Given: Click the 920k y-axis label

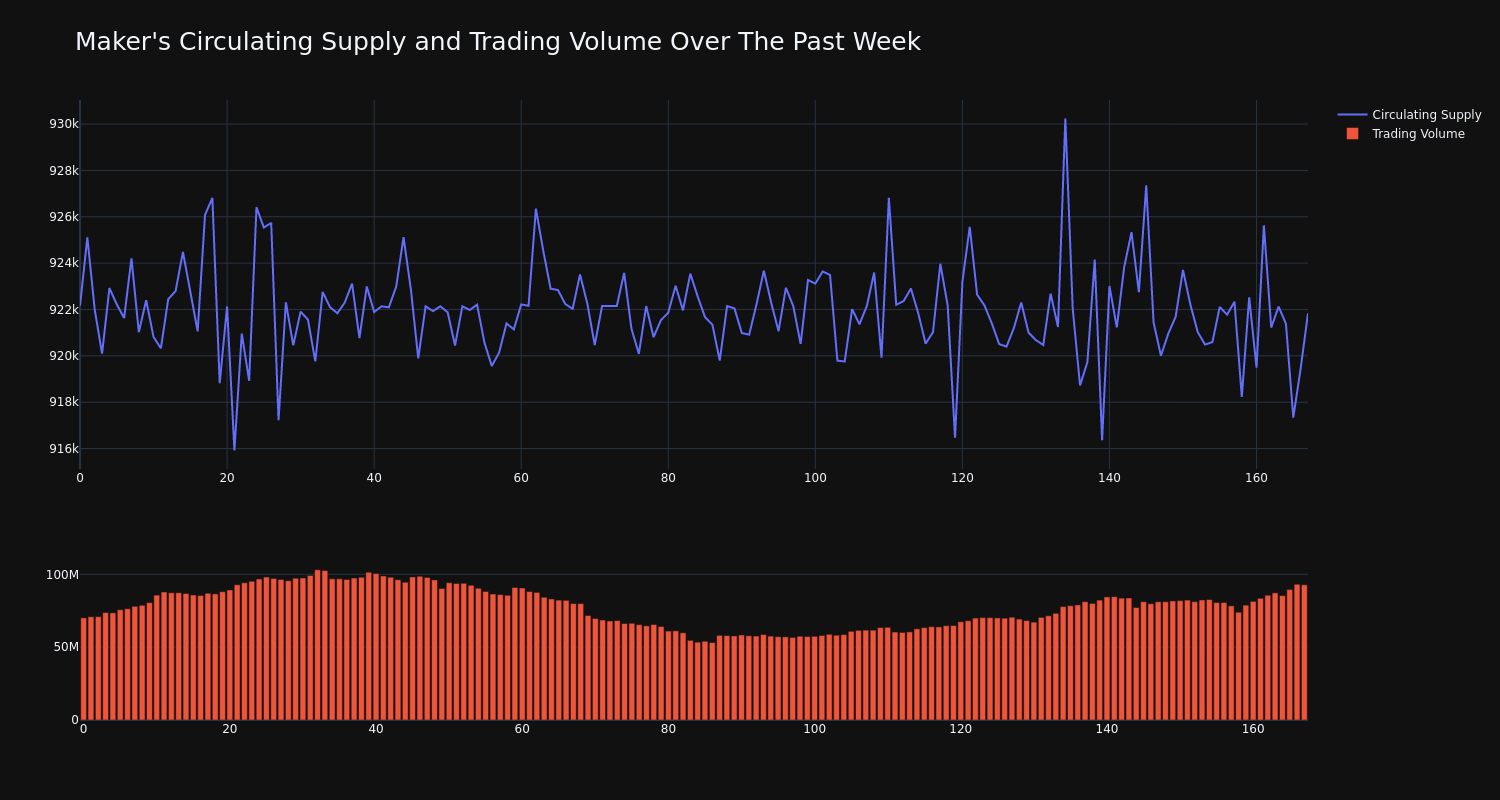Looking at the screenshot, I should [64, 356].
